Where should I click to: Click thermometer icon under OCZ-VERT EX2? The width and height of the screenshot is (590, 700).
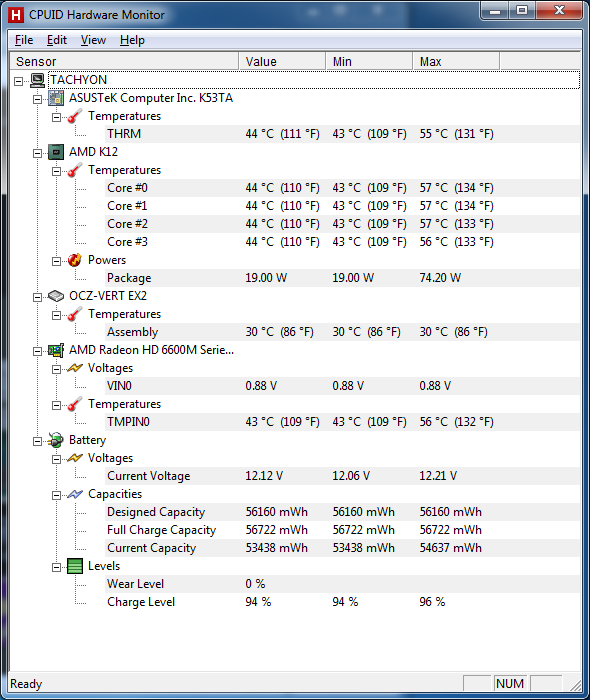coord(75,314)
